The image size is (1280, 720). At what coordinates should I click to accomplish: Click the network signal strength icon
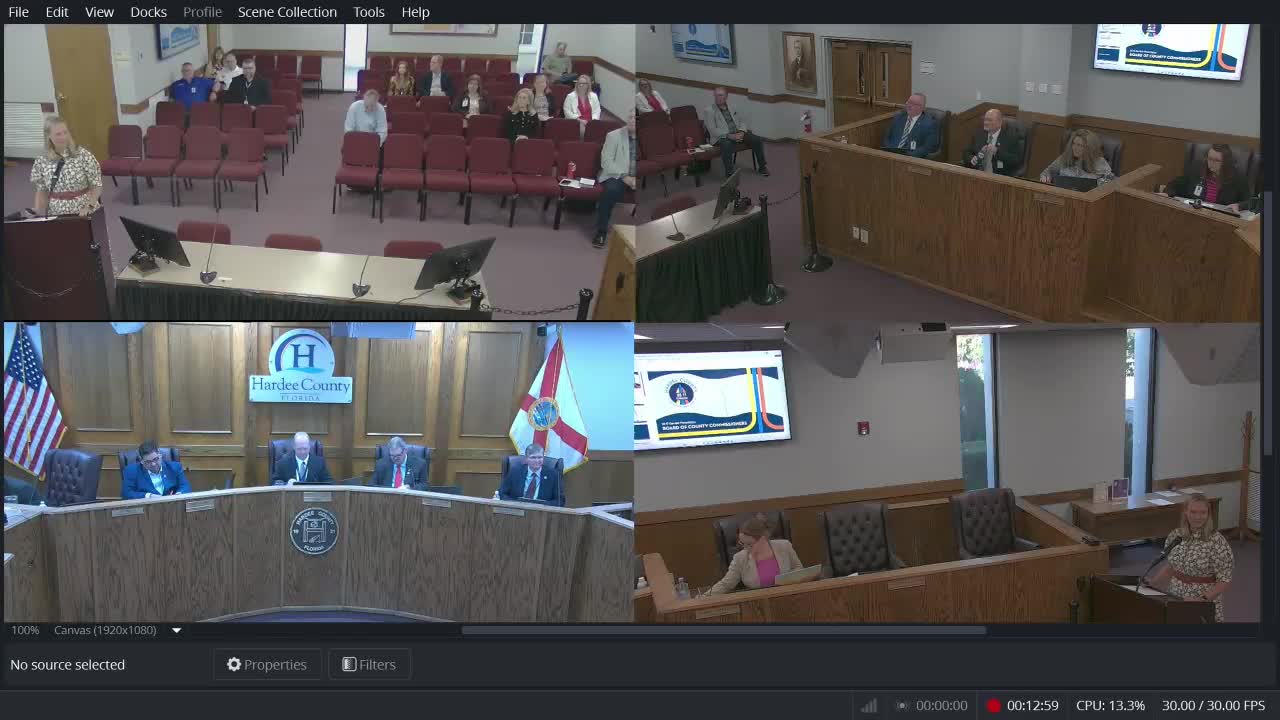(x=869, y=705)
